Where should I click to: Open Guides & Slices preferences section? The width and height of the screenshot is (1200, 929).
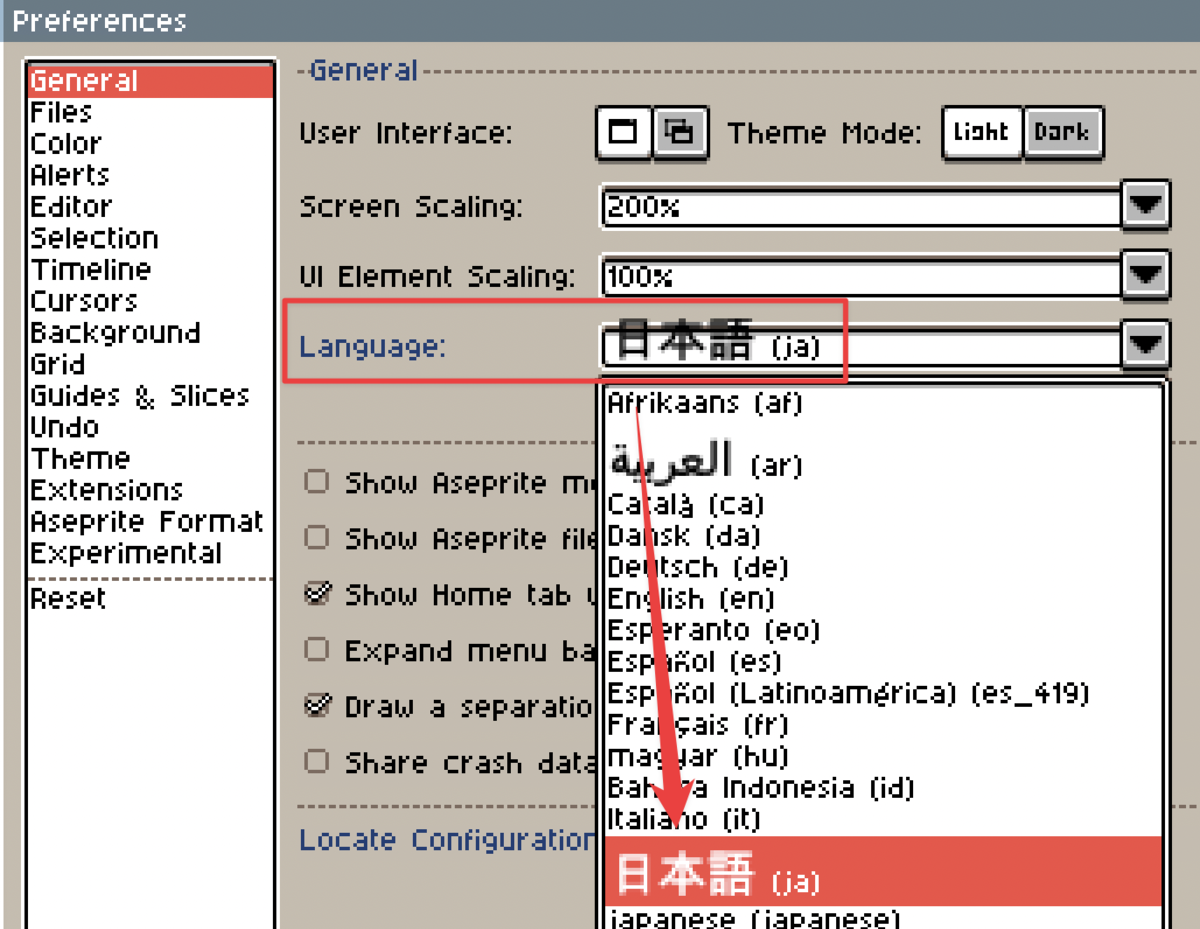pos(150,396)
